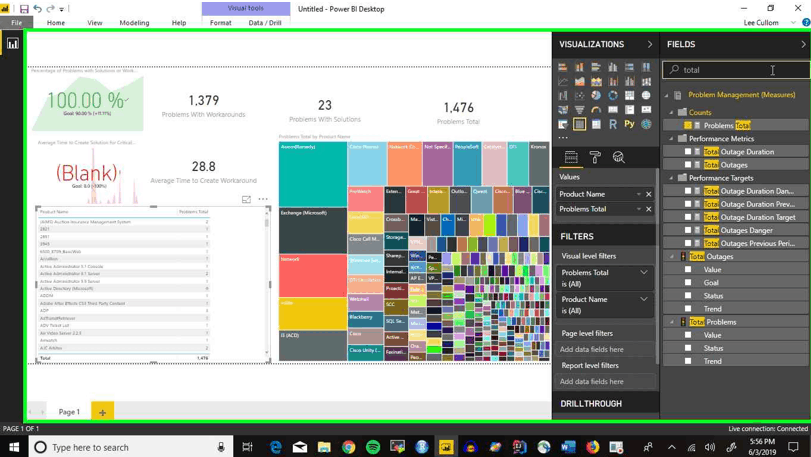
Task: Check the Total Outage Duration Prev... field
Action: click(687, 204)
